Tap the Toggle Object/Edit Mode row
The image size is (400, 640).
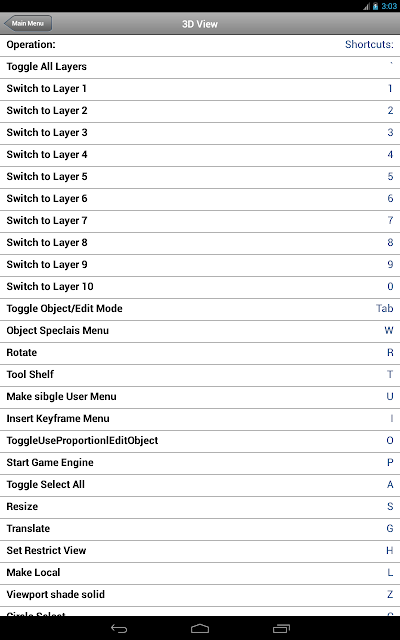click(200, 309)
